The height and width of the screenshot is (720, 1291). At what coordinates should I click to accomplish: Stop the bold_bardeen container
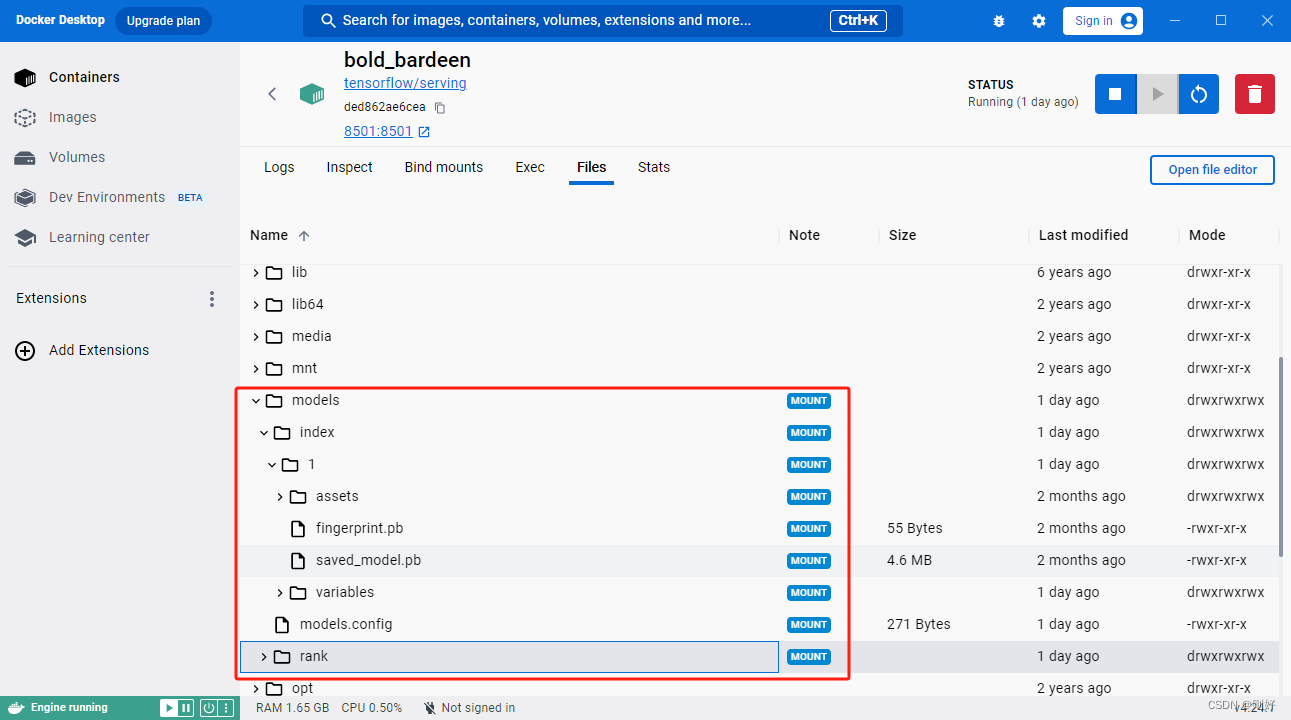1115,94
